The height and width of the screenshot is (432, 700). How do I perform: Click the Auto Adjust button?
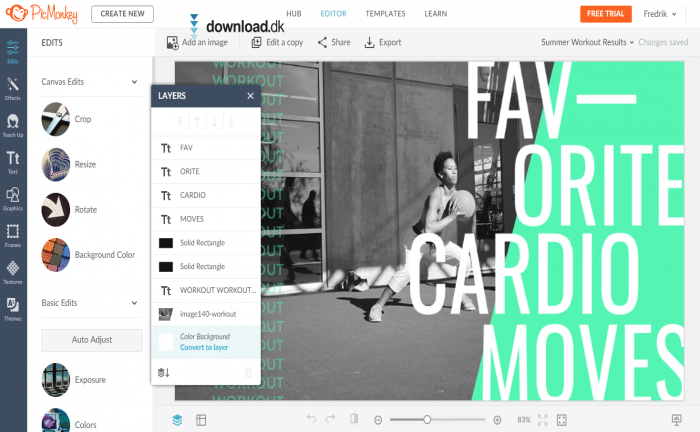pyautogui.click(x=92, y=340)
